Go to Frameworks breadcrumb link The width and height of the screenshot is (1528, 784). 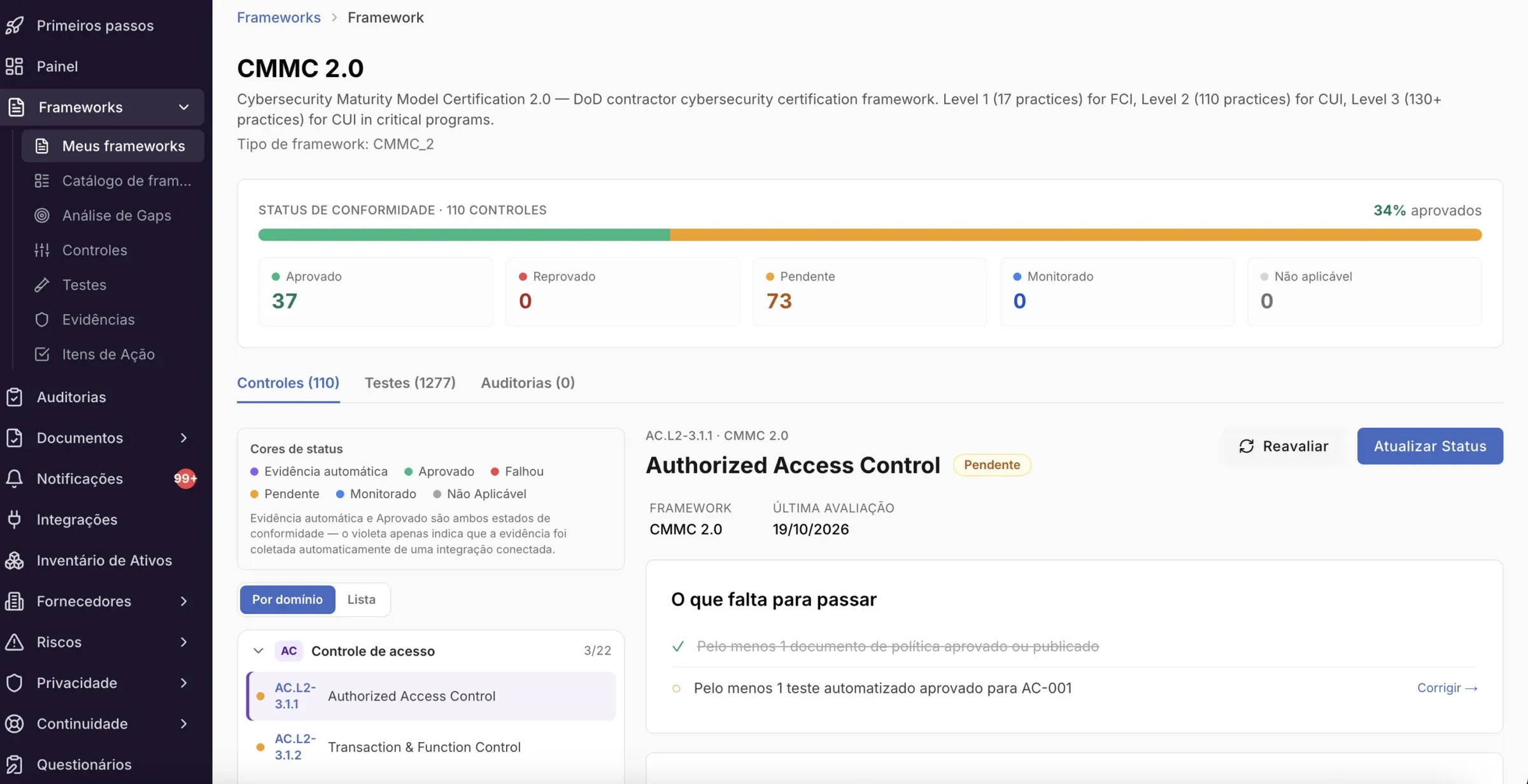279,17
